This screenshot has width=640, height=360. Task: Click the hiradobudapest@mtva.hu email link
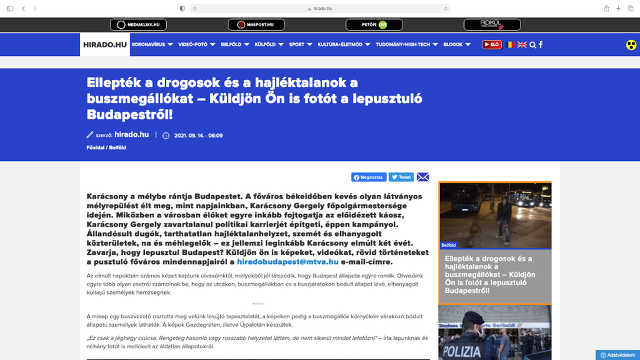(288, 262)
